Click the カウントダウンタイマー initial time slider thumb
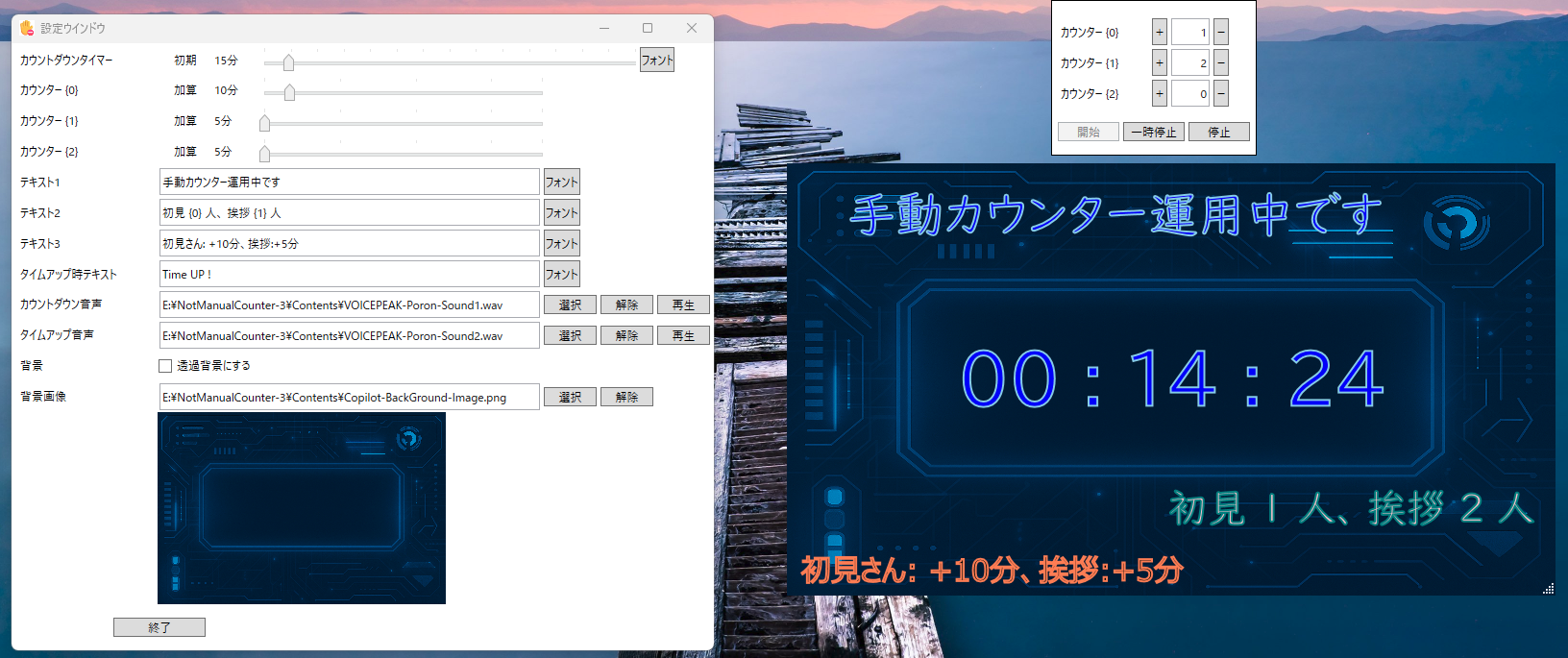This screenshot has height=658, width=1568. point(288,62)
